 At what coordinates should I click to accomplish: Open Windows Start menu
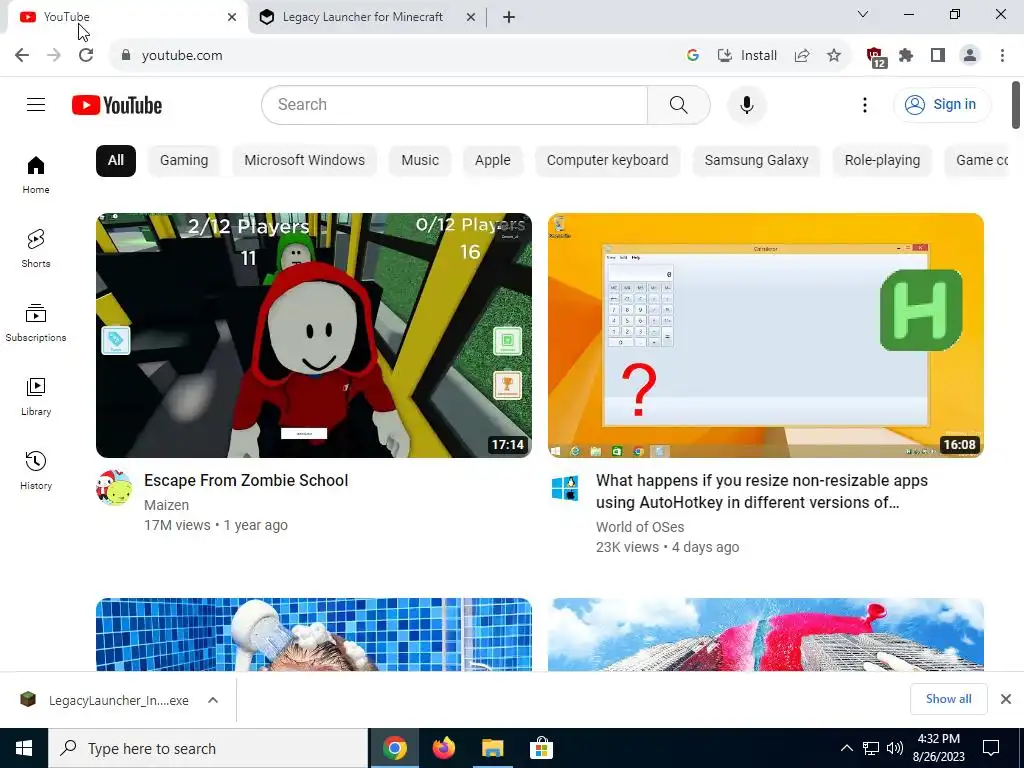pos(24,748)
